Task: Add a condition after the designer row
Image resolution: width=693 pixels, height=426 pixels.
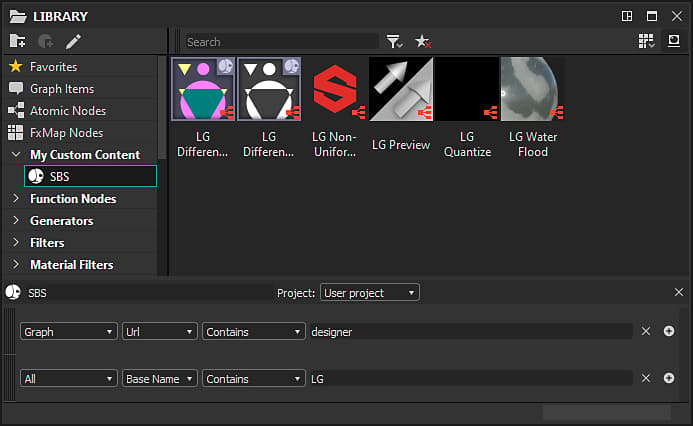Action: tap(669, 331)
